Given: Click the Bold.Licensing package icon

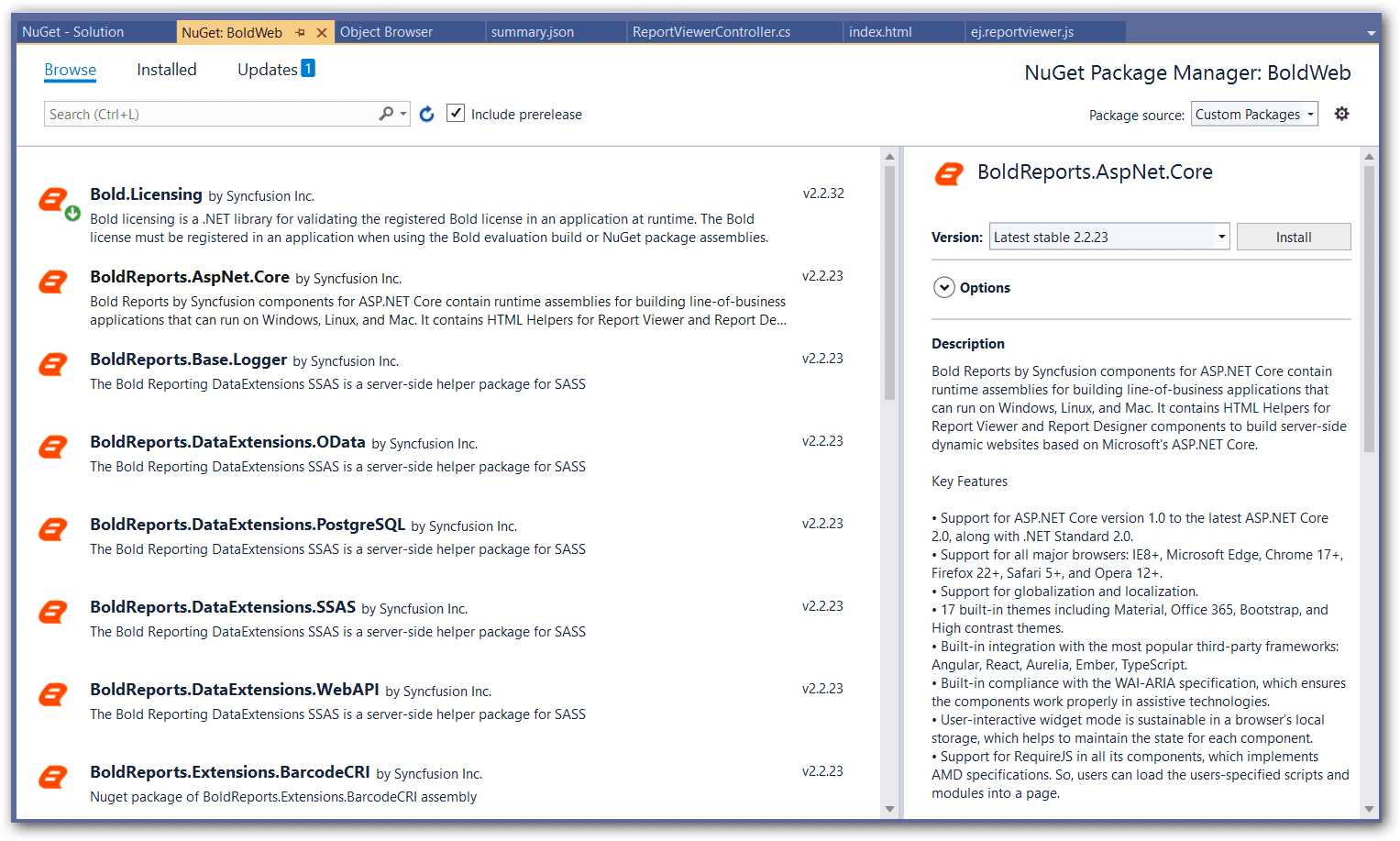Looking at the screenshot, I should tap(53, 199).
